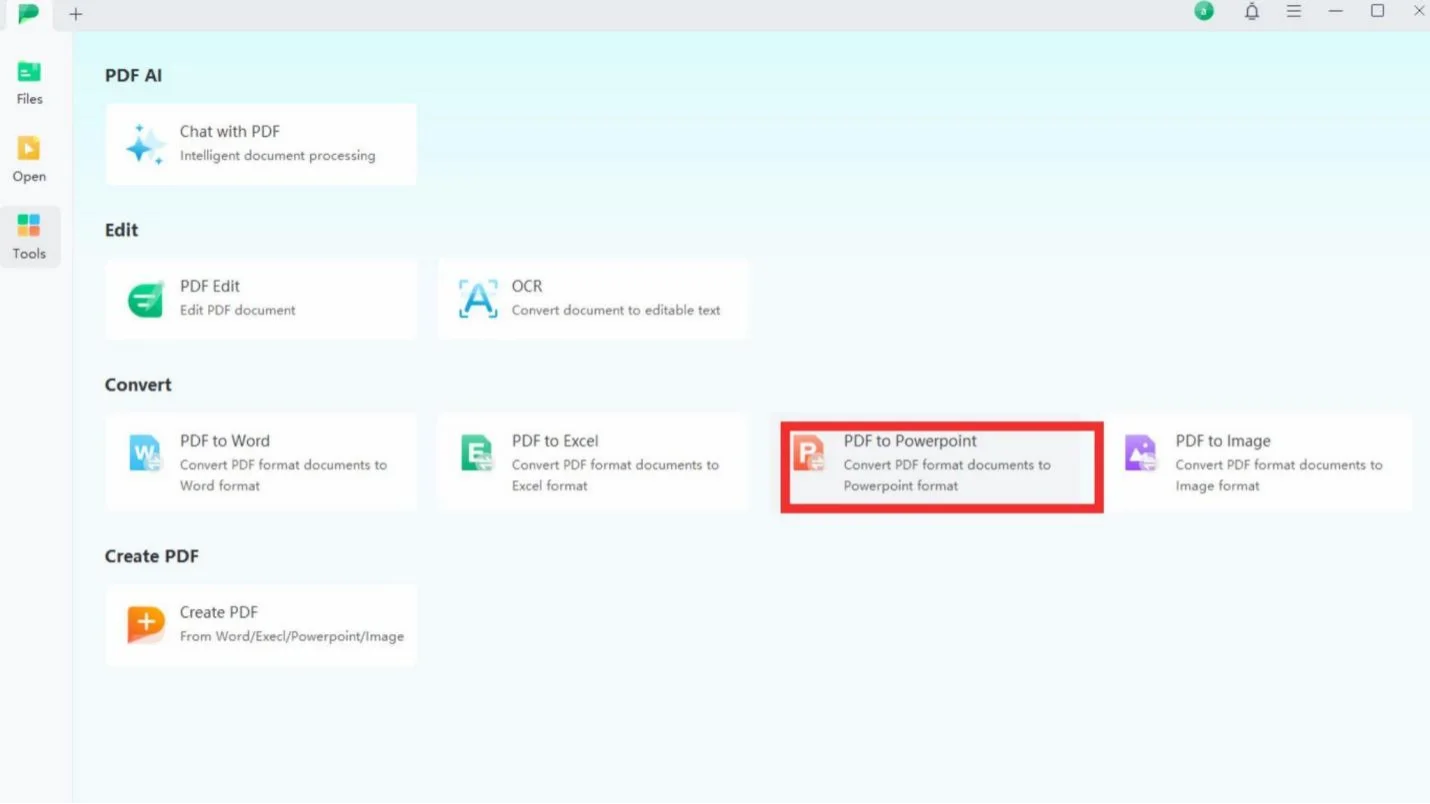Image resolution: width=1430 pixels, height=804 pixels.
Task: Click the green app logo icon
Action: (28, 13)
